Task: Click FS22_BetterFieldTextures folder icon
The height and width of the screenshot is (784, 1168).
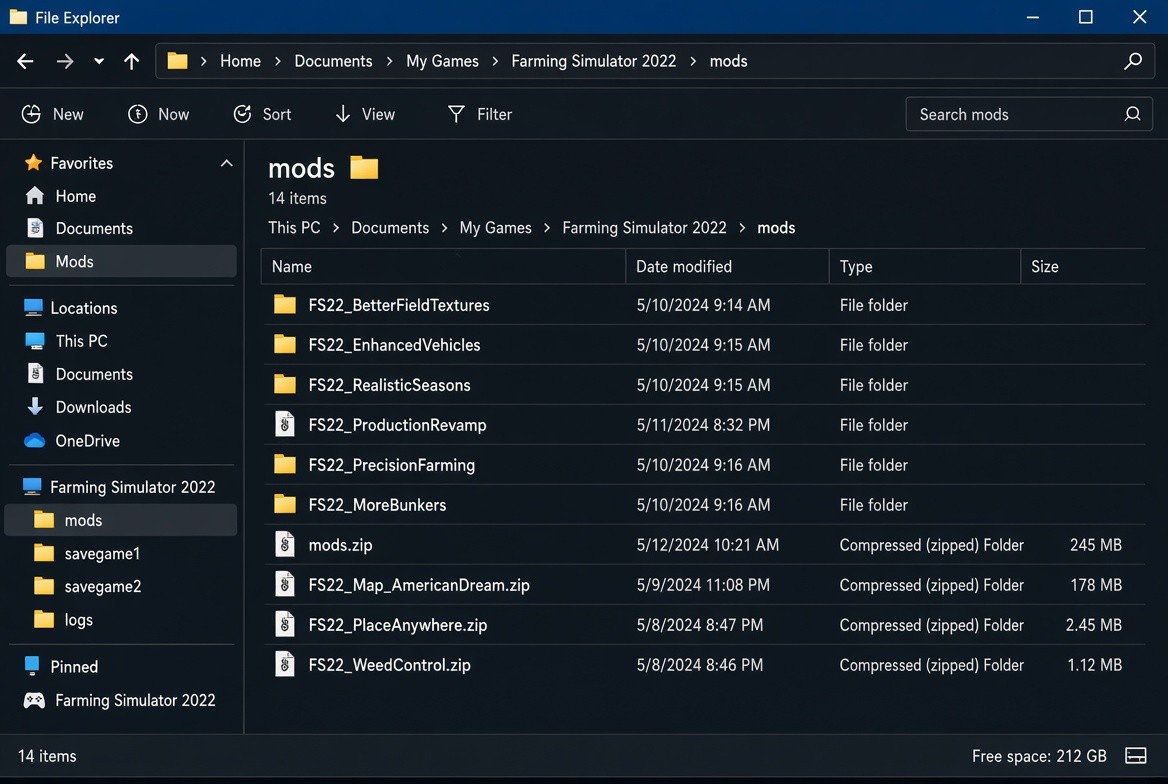Action: tap(285, 304)
